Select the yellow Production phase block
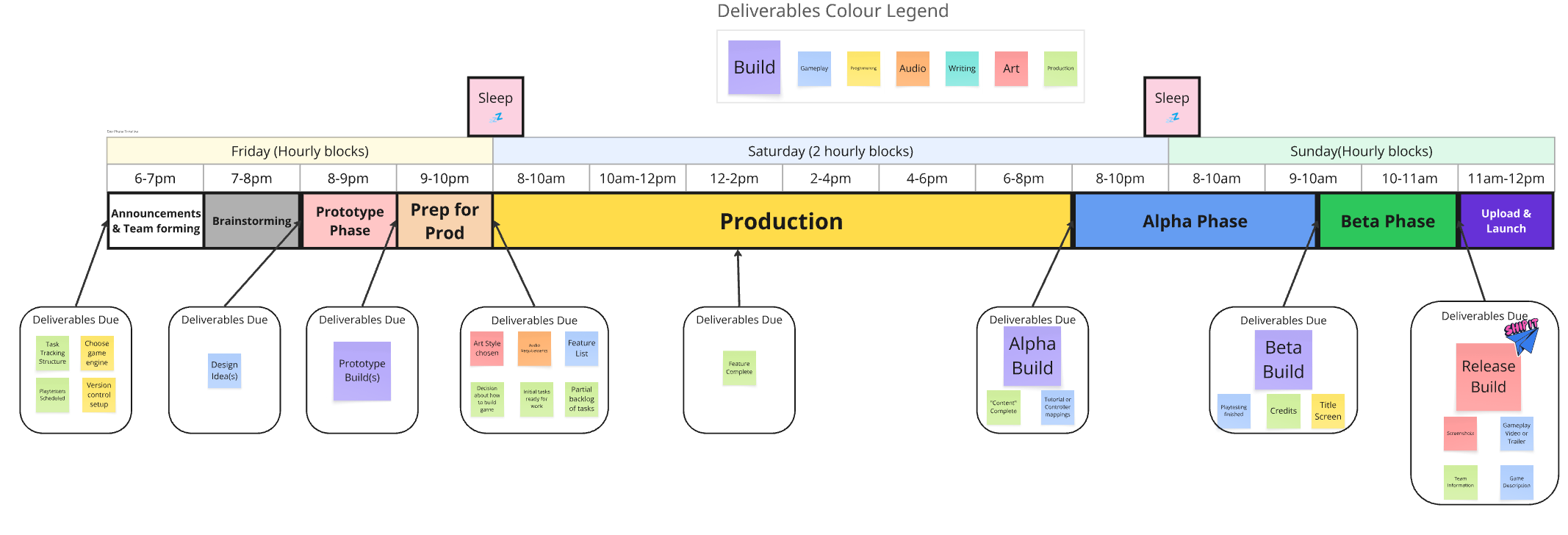The width and height of the screenshot is (1568, 535). [781, 221]
